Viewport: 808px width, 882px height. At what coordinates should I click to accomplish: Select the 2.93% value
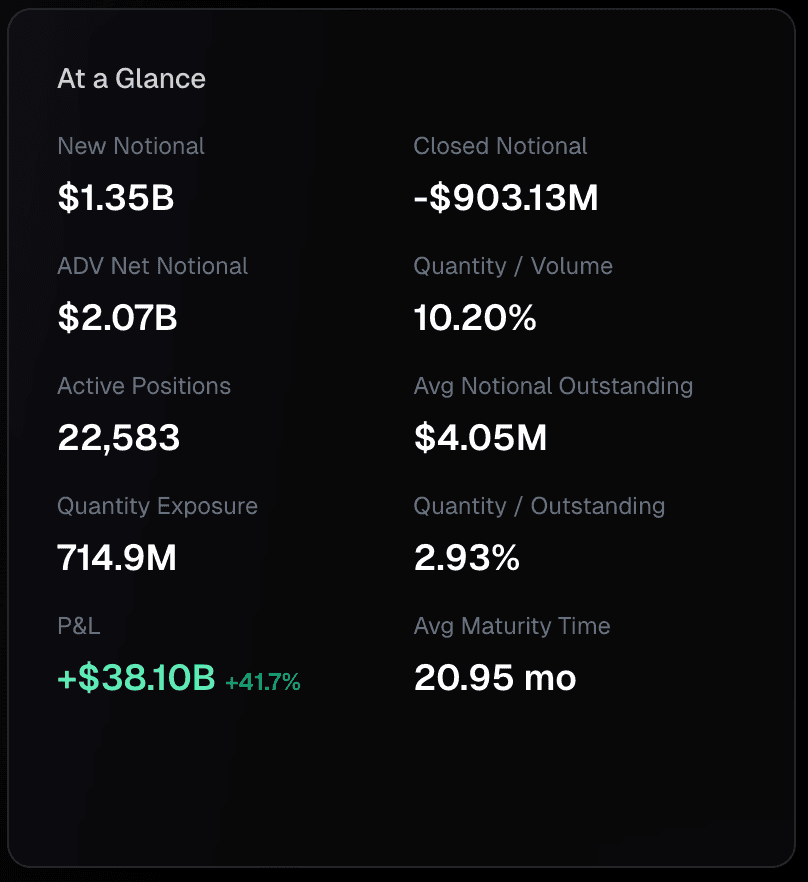pos(467,558)
